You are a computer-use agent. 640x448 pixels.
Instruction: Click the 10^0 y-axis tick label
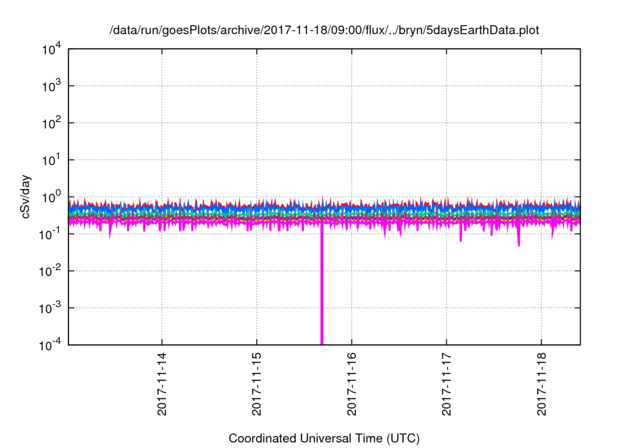tap(51, 197)
